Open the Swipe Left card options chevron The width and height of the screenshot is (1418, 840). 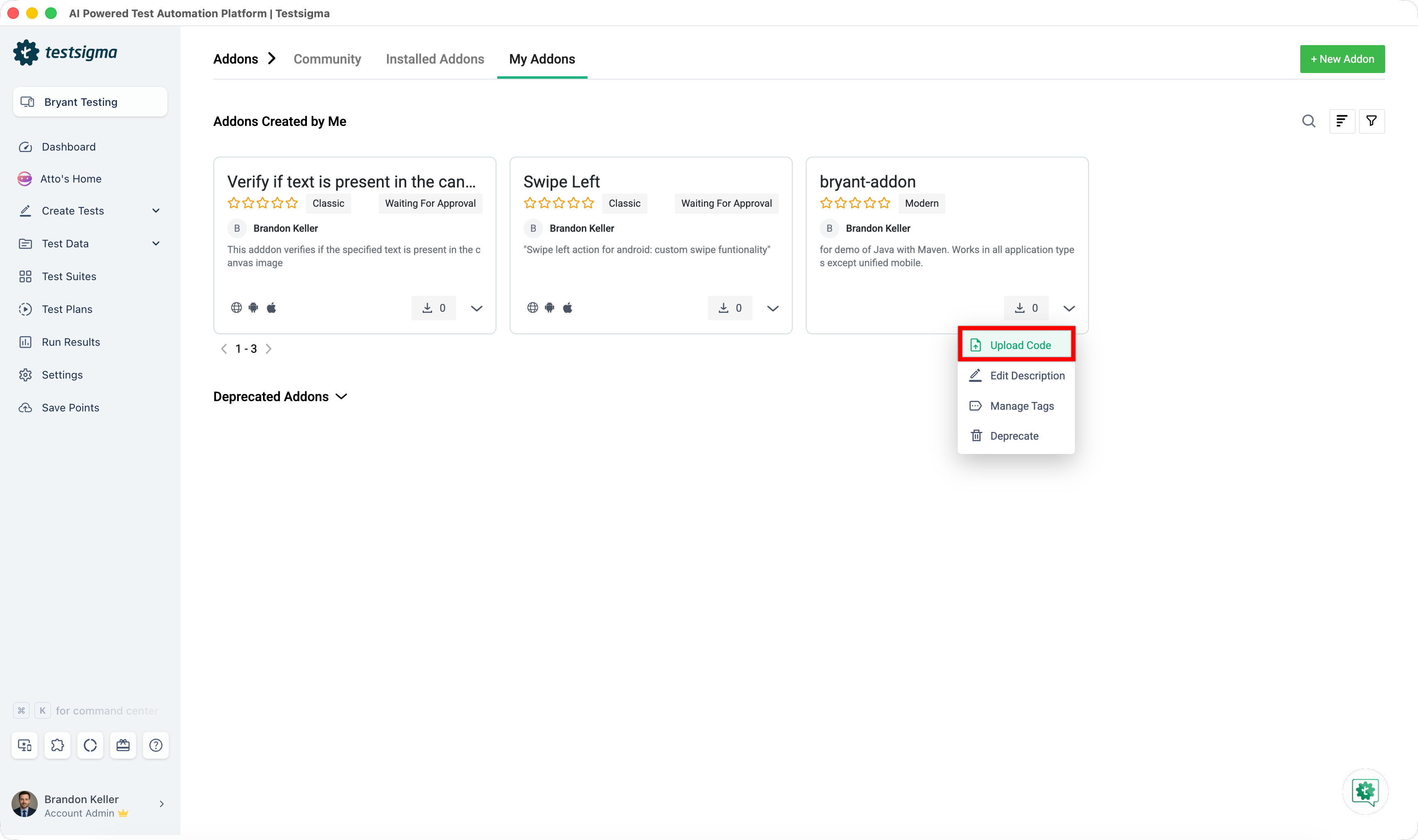coord(773,308)
